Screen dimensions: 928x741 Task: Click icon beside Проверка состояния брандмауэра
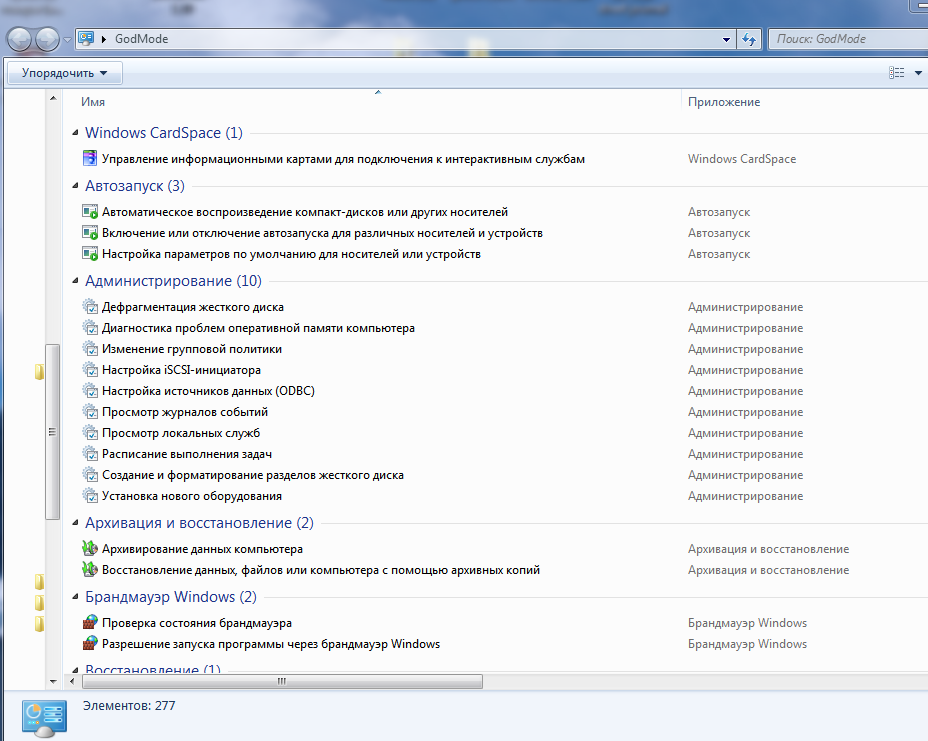pyautogui.click(x=89, y=623)
